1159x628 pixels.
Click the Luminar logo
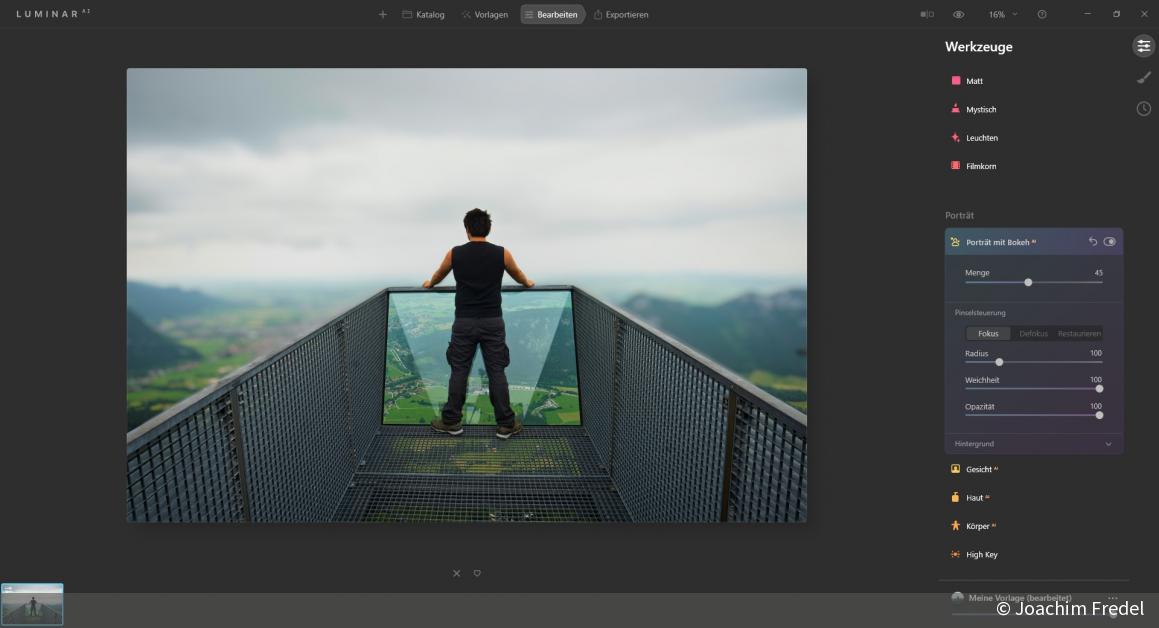(52, 14)
